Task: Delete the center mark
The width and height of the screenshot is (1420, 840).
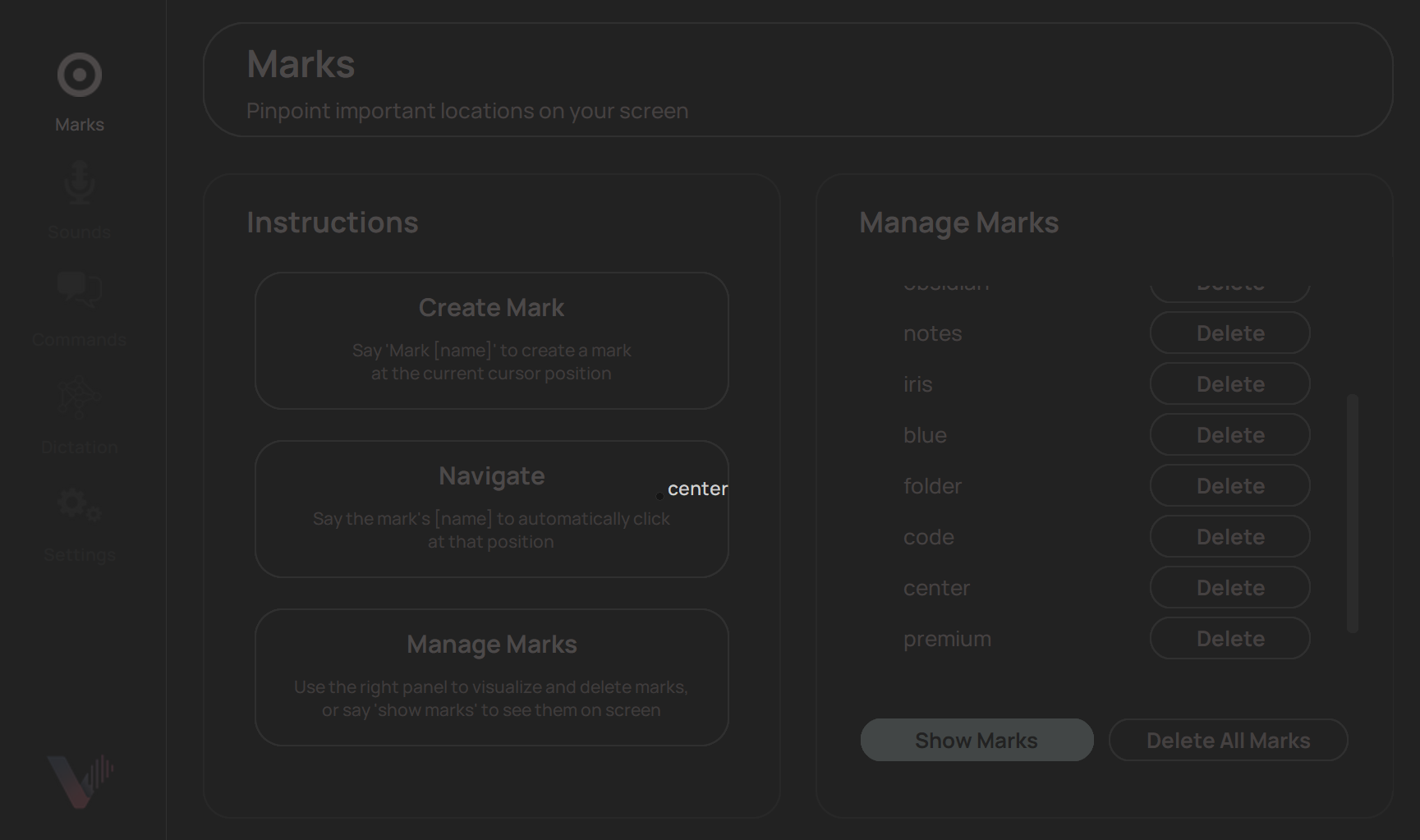Action: 1229,587
